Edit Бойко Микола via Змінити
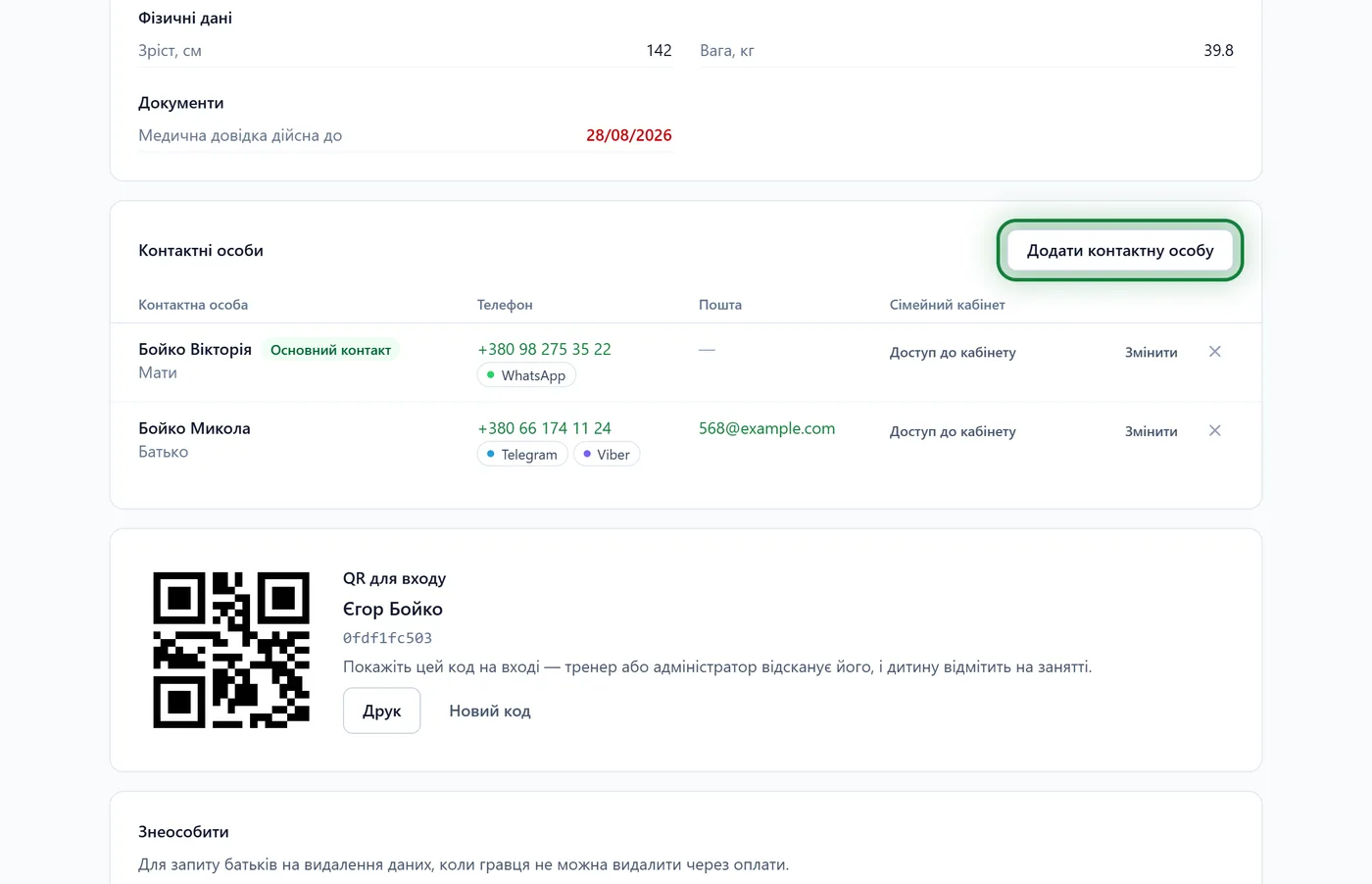 [1151, 431]
